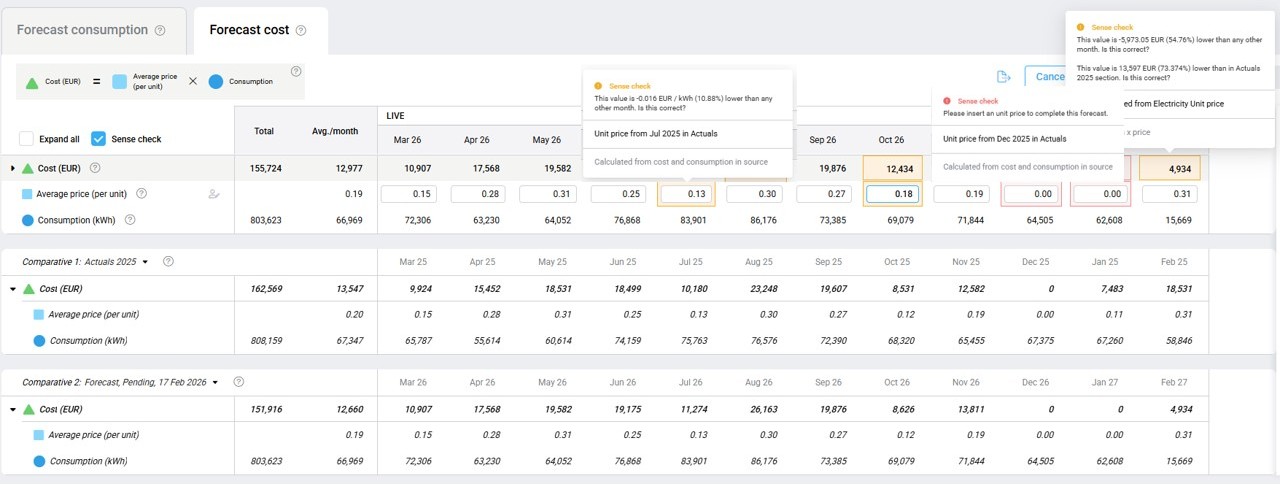Click help icon next to live Average price (per unit)
Screen dimensions: 1280x485
(141, 194)
